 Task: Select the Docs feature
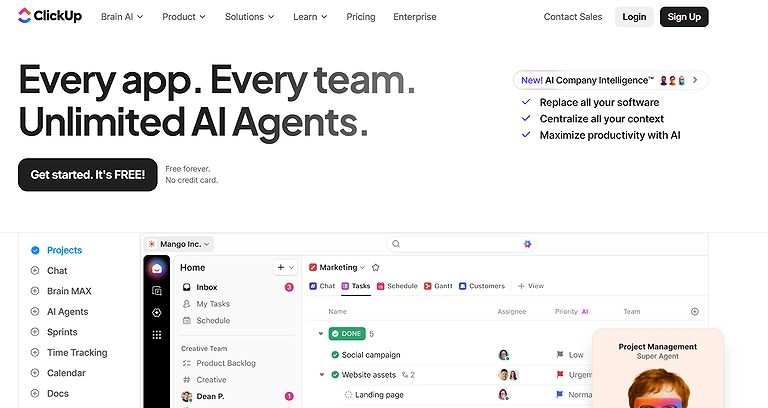[57, 393]
